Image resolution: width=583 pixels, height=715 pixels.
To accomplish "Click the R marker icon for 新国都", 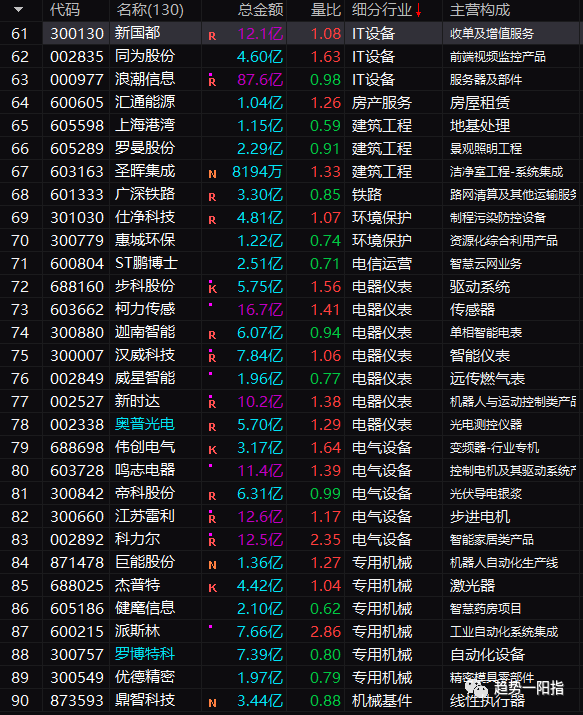I will point(212,36).
